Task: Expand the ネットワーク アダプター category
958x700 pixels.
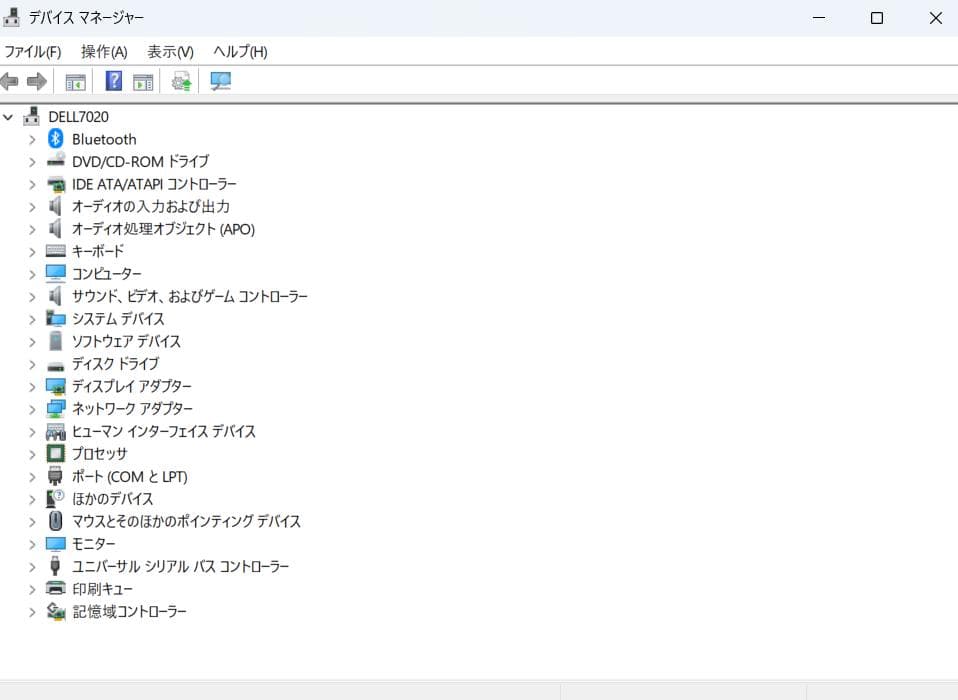Action: point(31,408)
